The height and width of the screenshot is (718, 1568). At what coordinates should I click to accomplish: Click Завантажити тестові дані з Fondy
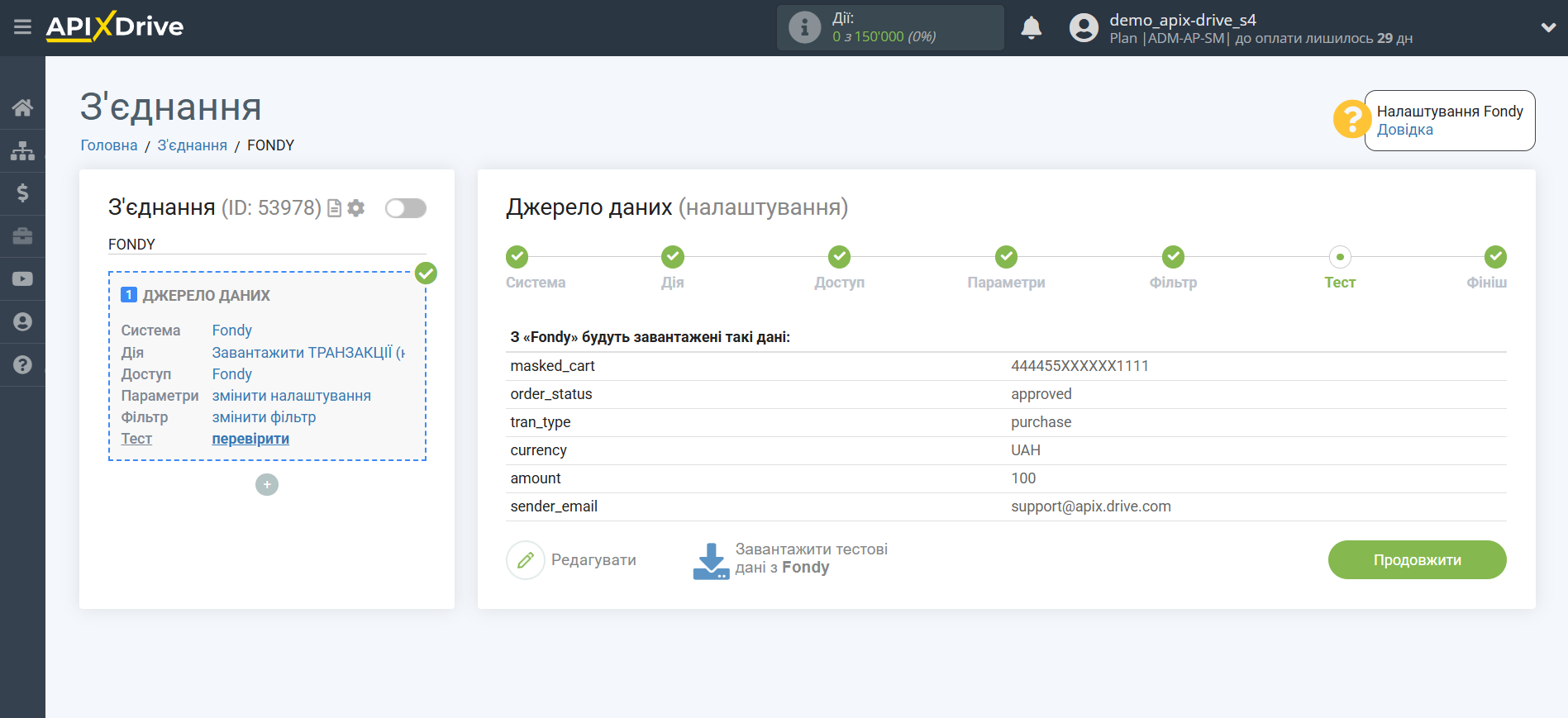(811, 559)
